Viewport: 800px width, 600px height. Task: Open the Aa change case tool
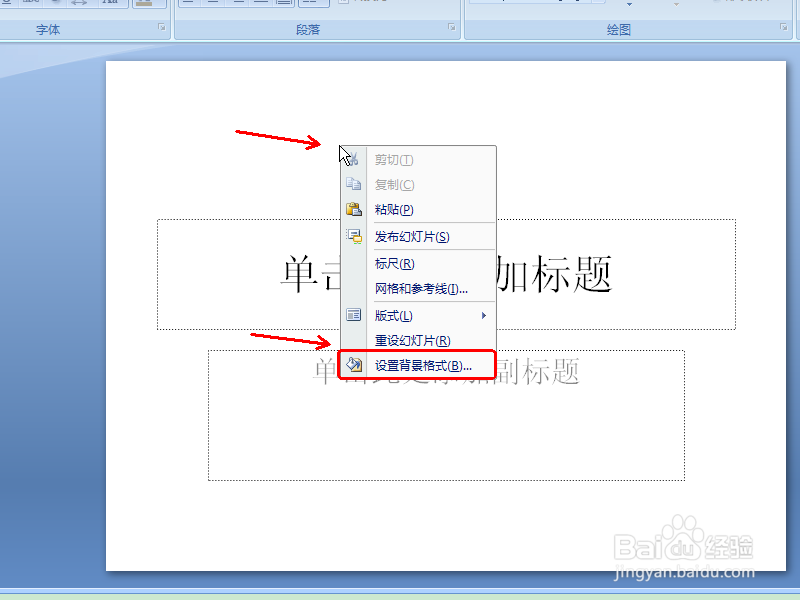[110, 3]
